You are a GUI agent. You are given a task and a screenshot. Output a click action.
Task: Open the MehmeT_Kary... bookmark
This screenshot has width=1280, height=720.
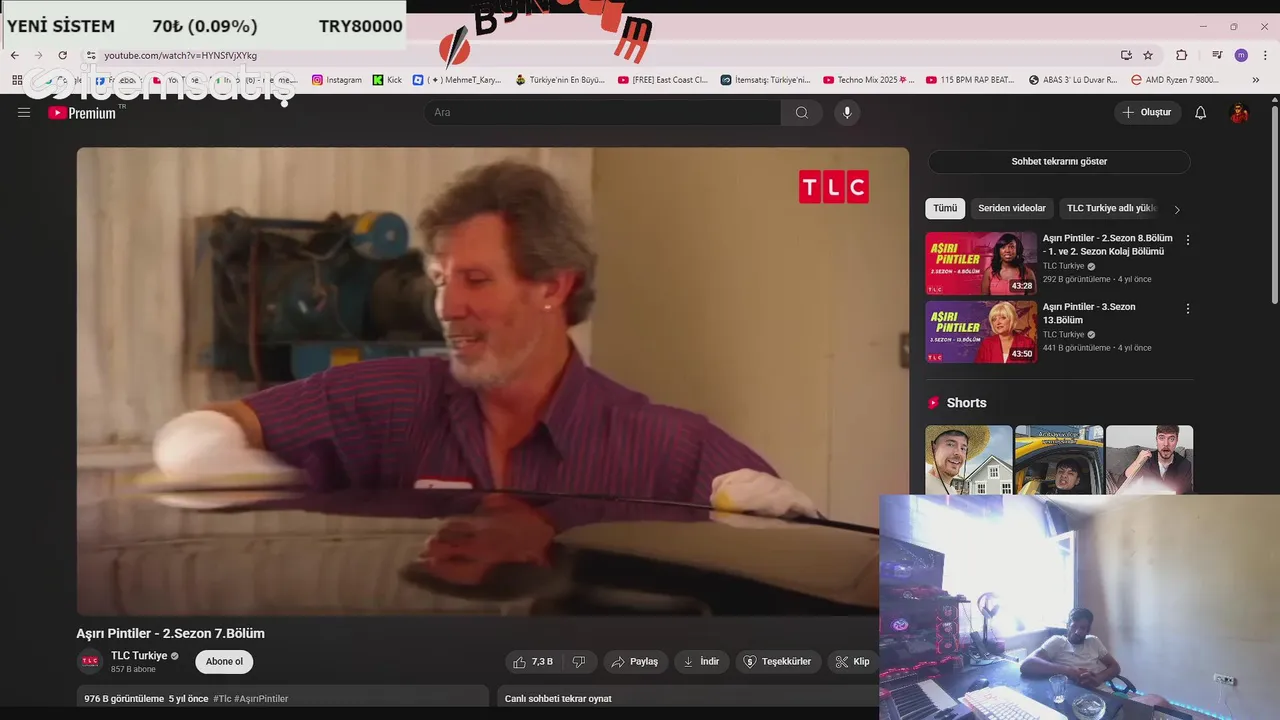click(457, 80)
